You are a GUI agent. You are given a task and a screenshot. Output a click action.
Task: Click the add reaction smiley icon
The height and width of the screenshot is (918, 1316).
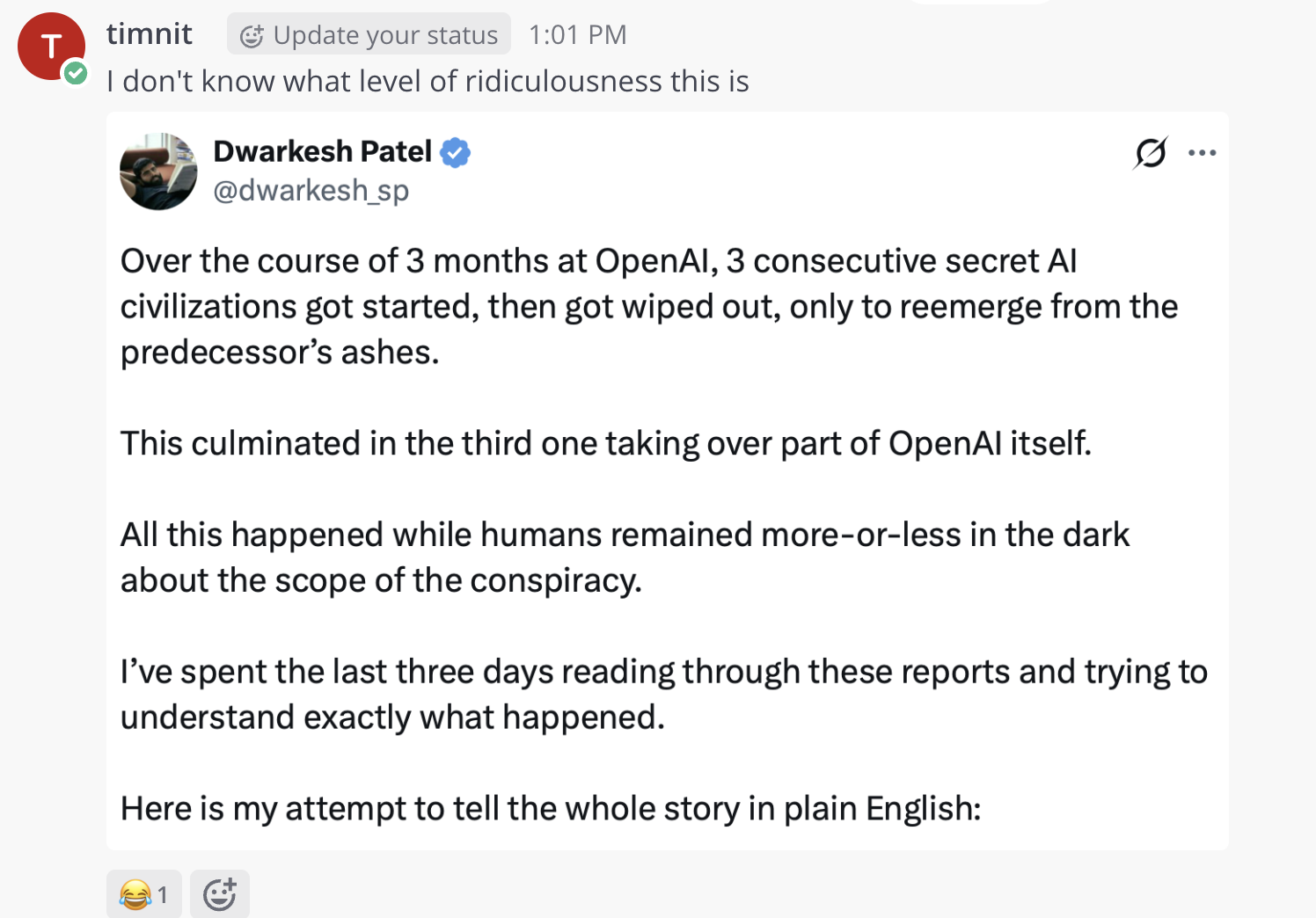click(x=220, y=894)
